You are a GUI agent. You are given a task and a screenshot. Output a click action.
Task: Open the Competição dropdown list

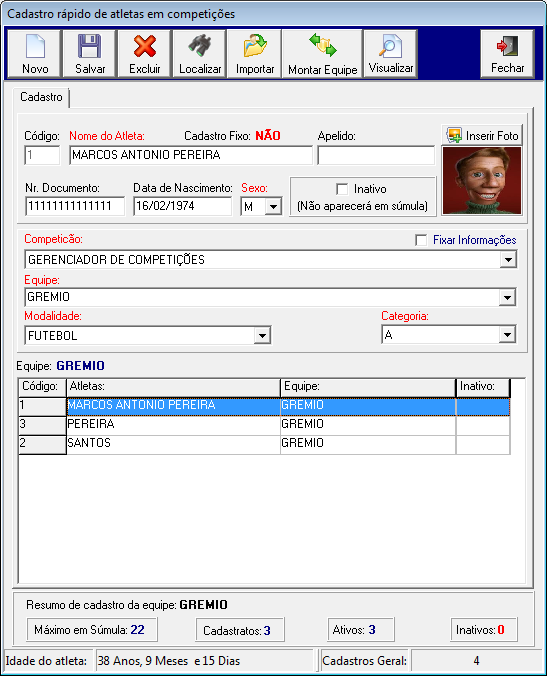tap(508, 260)
